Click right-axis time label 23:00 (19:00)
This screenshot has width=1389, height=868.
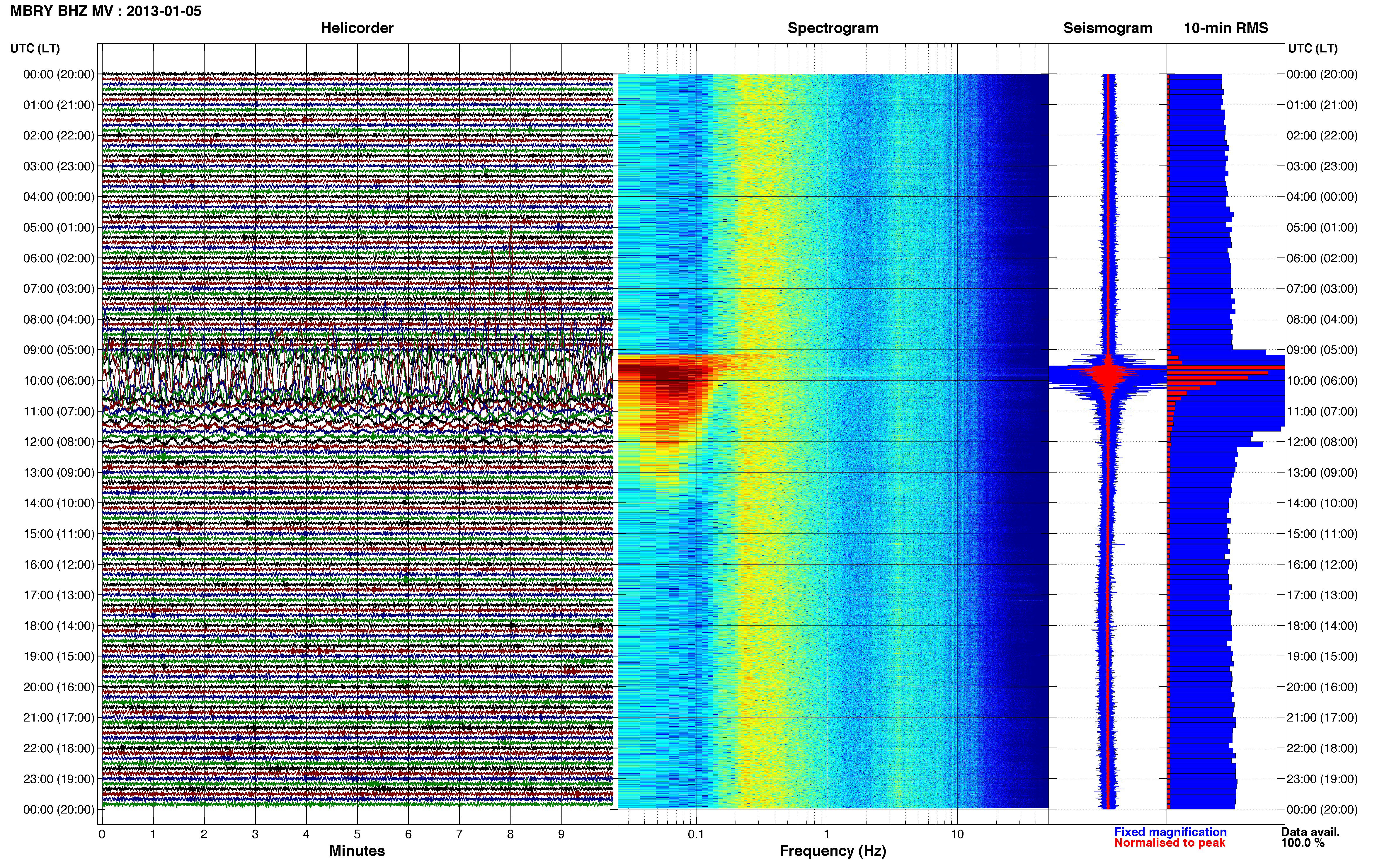(x=1322, y=779)
